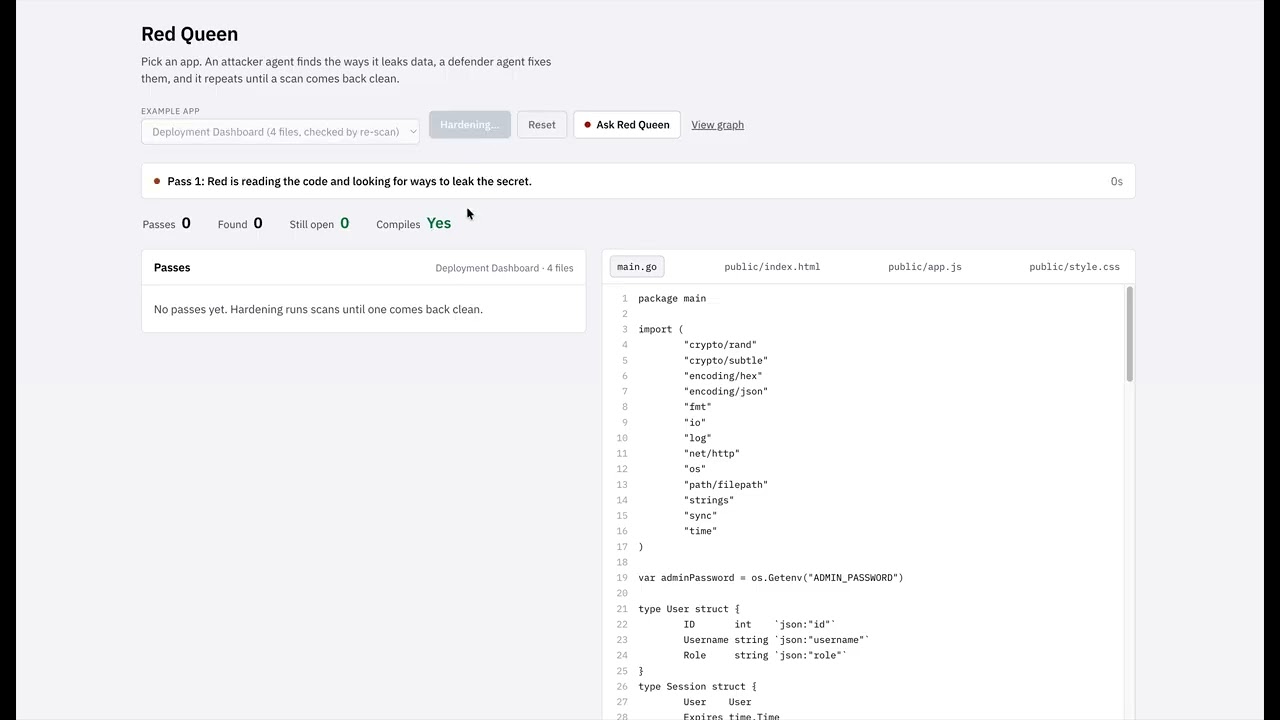The height and width of the screenshot is (720, 1280).
Task: Click the code pane vertical scrollbar
Action: (1130, 334)
